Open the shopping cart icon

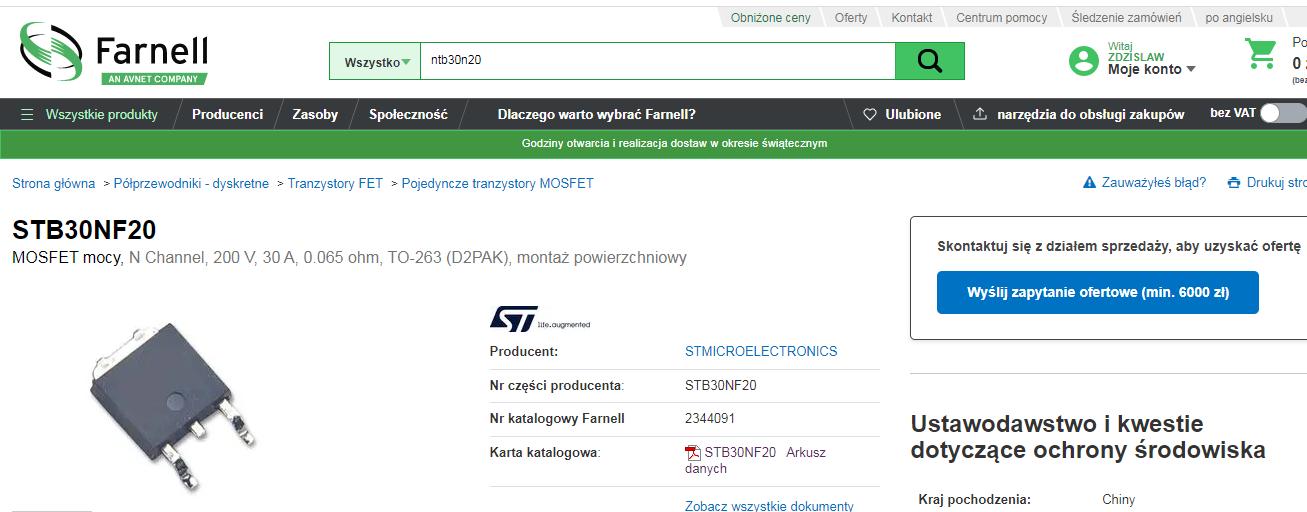(x=1261, y=53)
